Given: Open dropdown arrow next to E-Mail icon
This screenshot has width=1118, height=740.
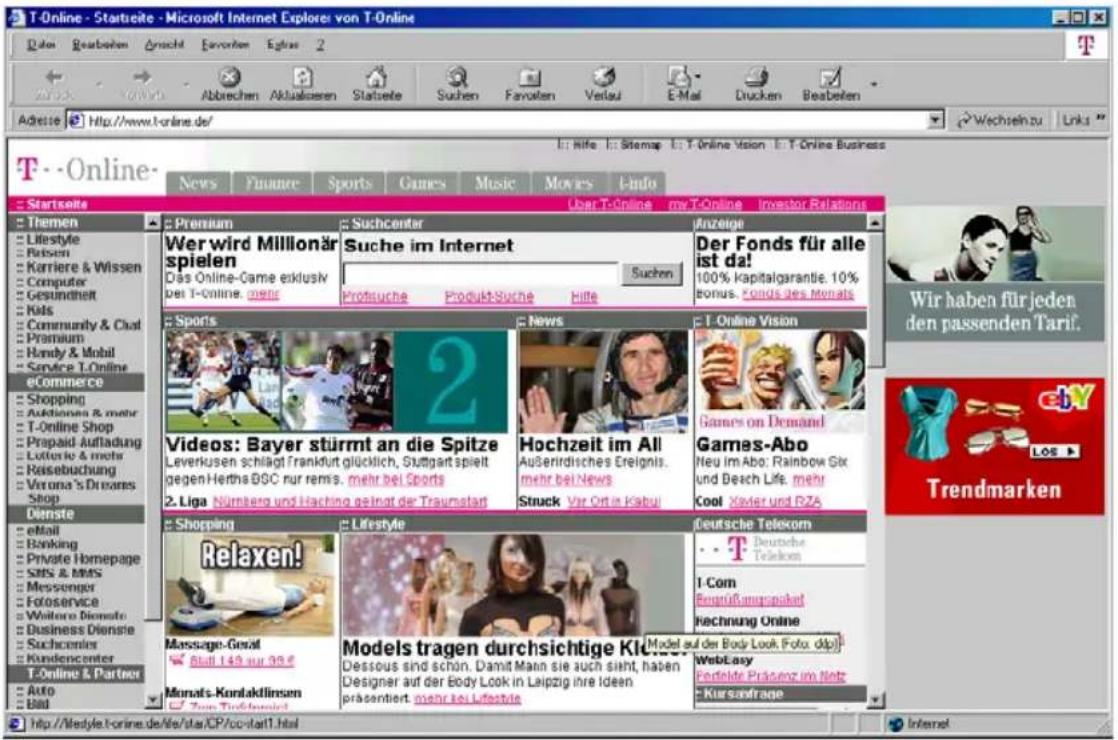Looking at the screenshot, I should click(698, 76).
